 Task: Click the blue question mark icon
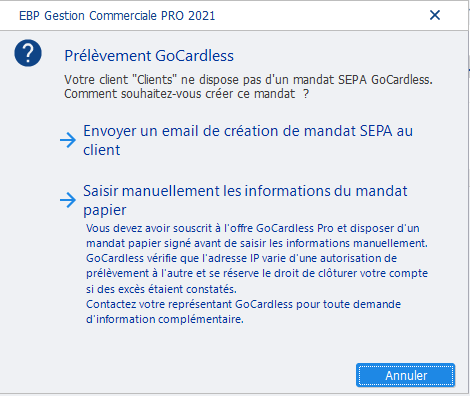coord(28,53)
